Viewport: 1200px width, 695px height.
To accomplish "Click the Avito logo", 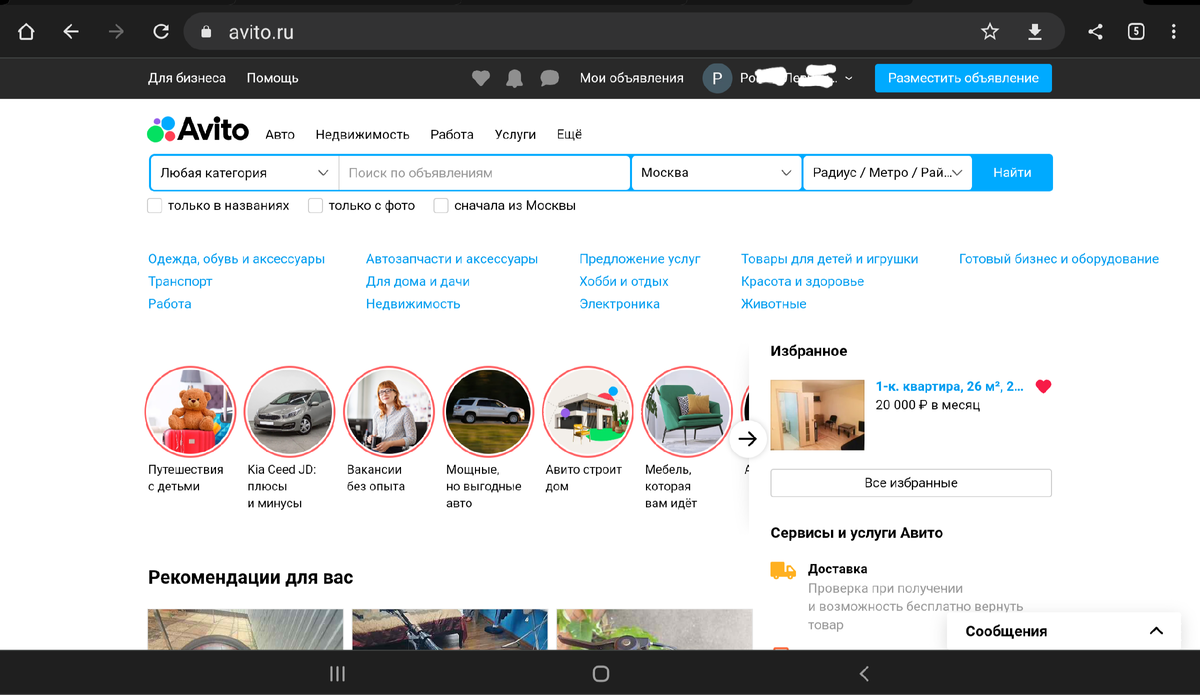I will click(x=198, y=129).
